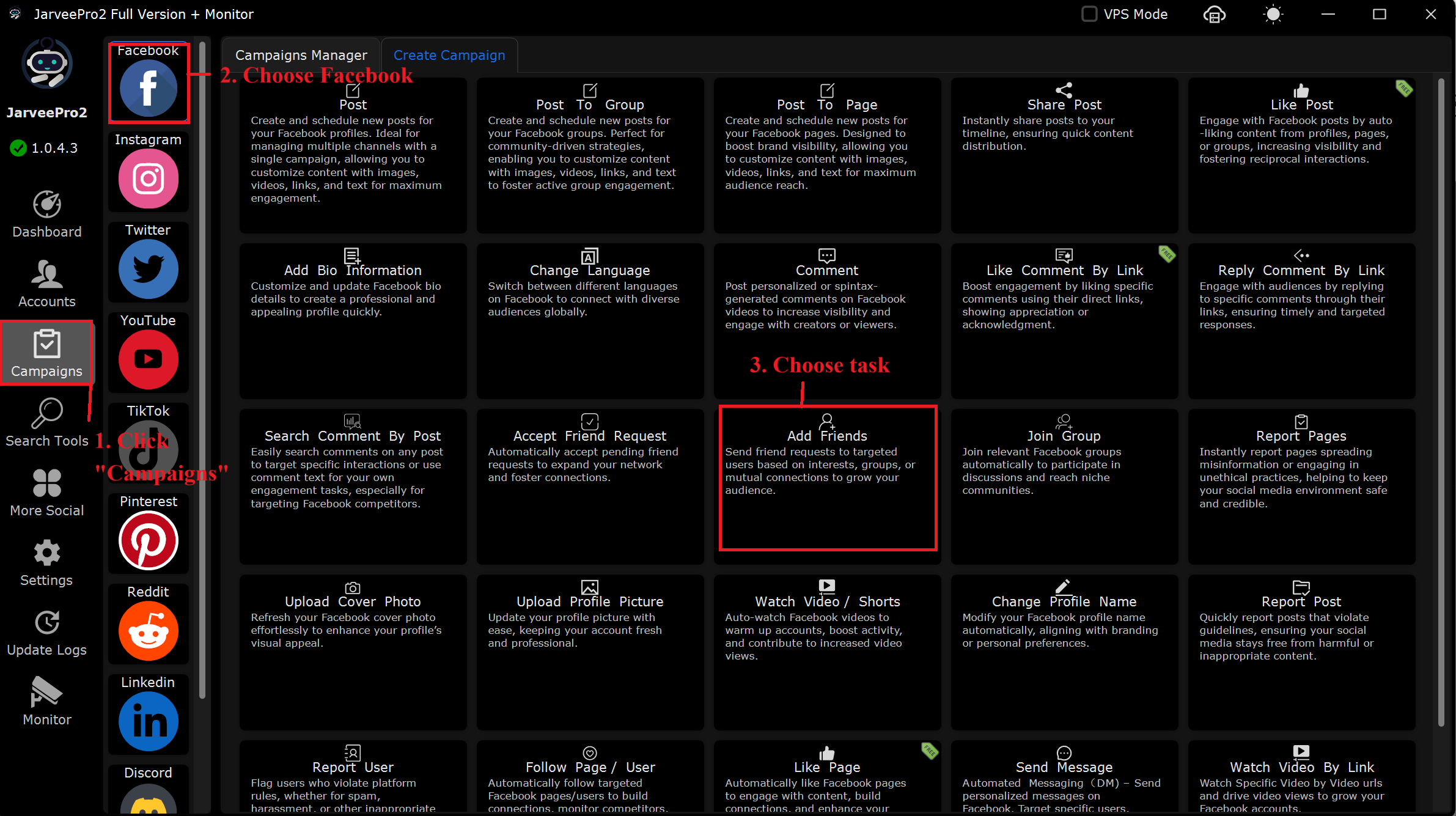Click the Like Page thumbs-up icon
Image resolution: width=1456 pixels, height=816 pixels.
827,752
